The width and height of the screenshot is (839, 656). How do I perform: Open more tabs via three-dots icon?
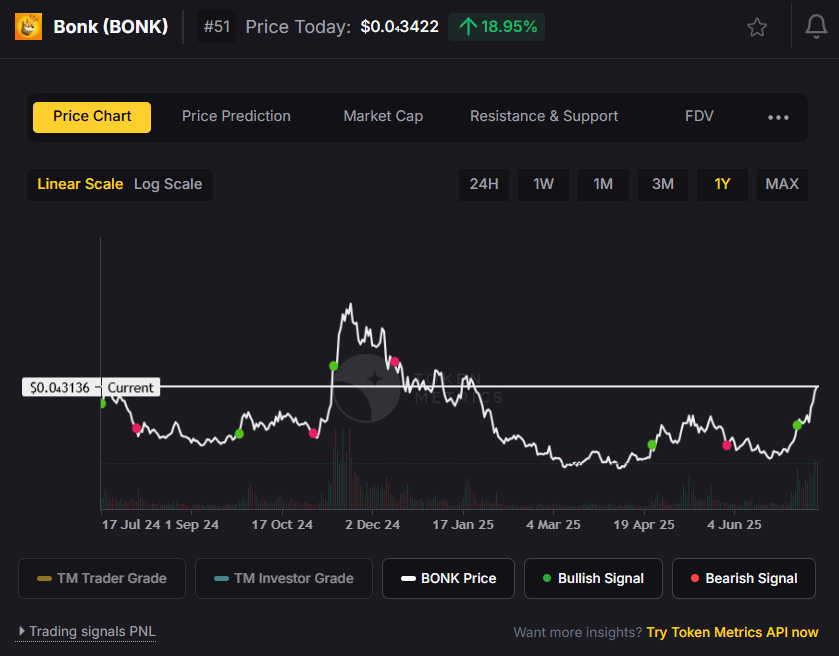778,117
